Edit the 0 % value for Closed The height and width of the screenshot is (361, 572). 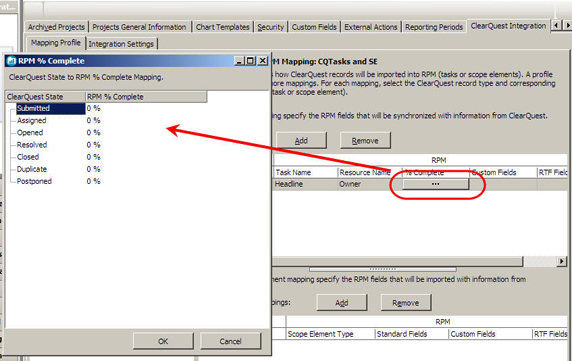tap(93, 157)
